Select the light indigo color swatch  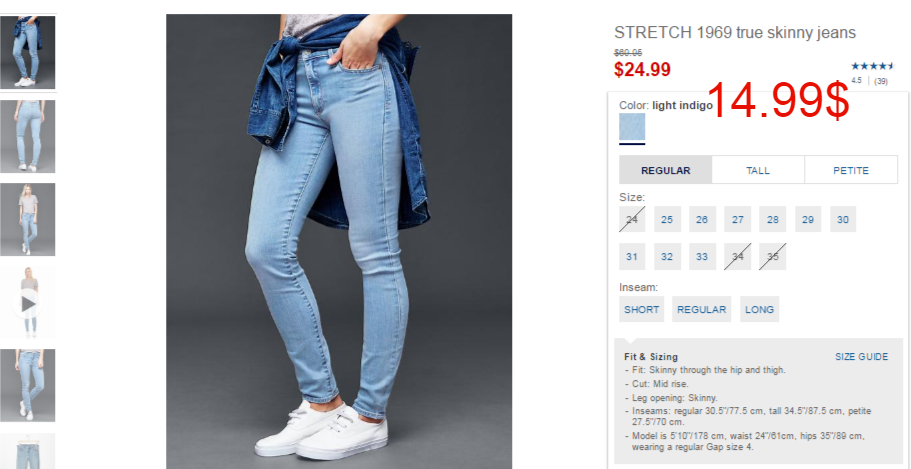pos(632,127)
